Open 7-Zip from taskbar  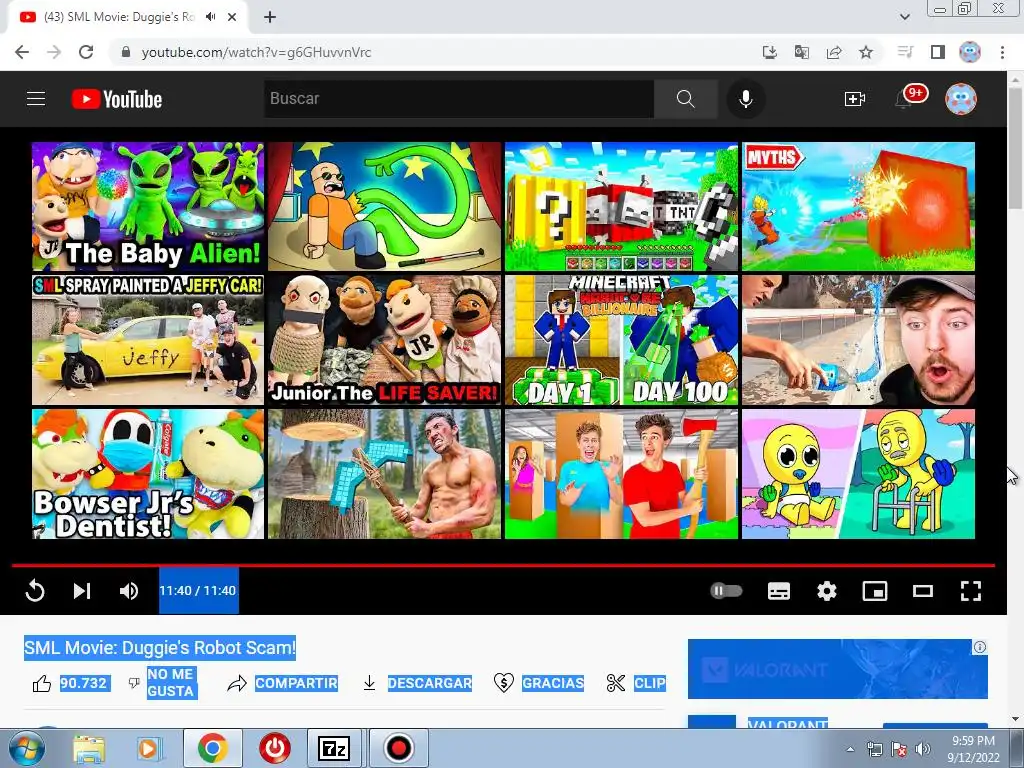pyautogui.click(x=334, y=748)
